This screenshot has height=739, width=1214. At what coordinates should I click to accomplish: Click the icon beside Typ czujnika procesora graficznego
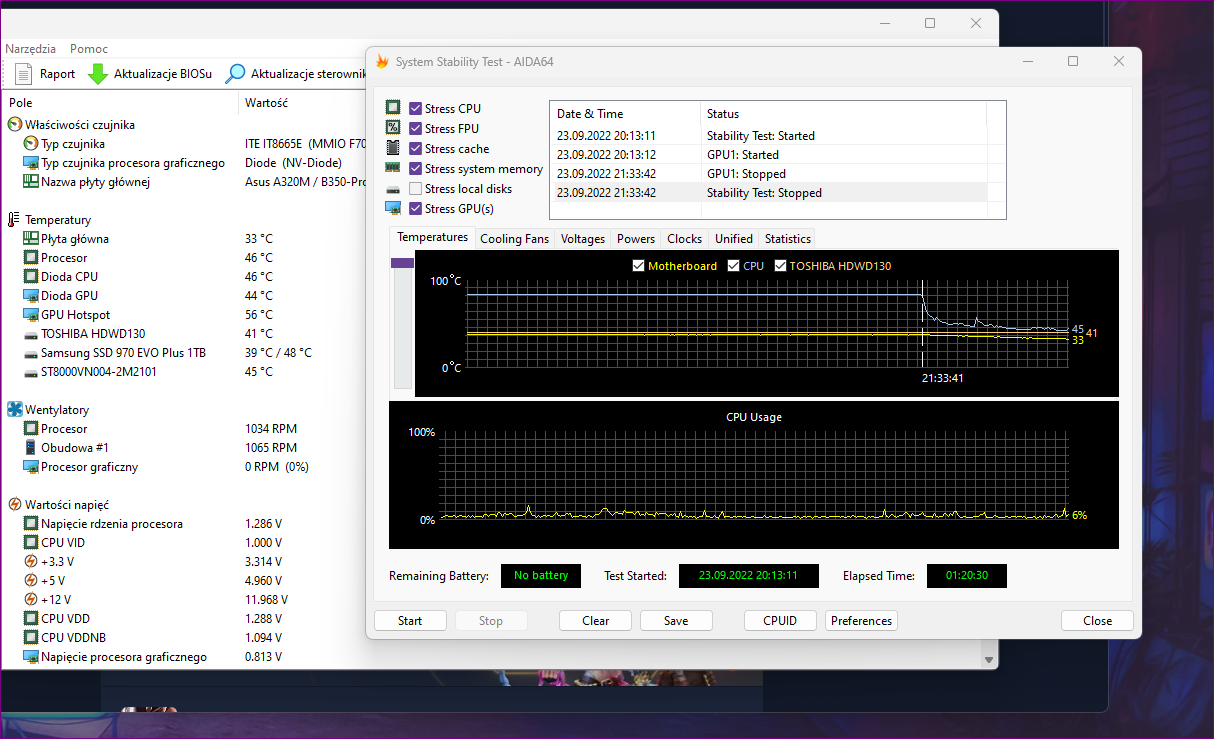pyautogui.click(x=31, y=163)
